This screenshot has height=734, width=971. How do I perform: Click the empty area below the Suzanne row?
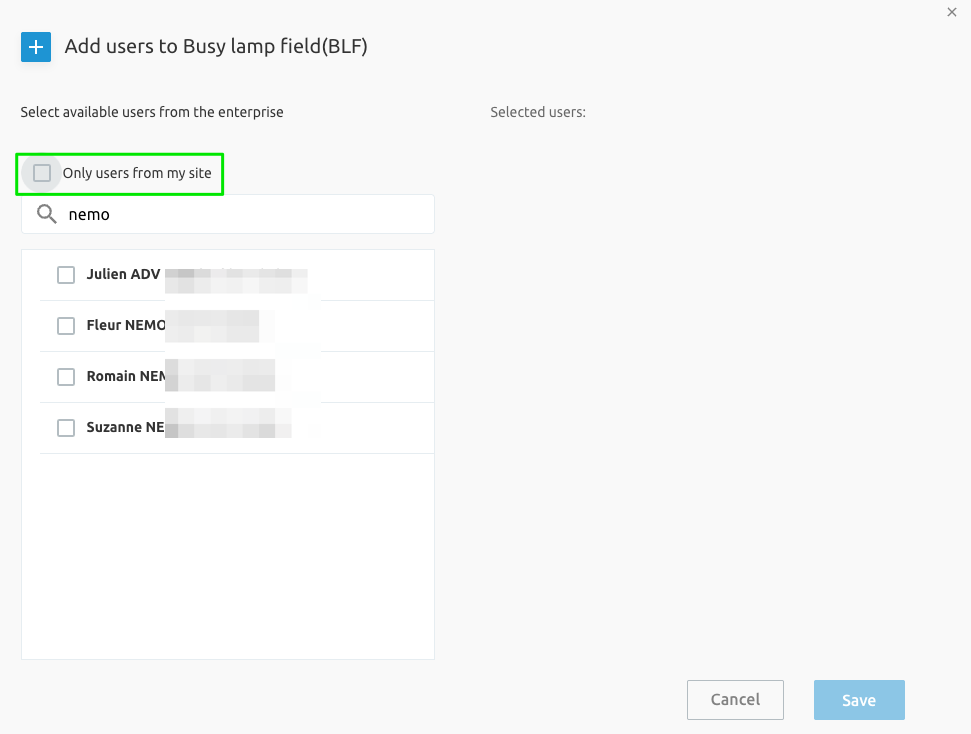pyautogui.click(x=228, y=555)
